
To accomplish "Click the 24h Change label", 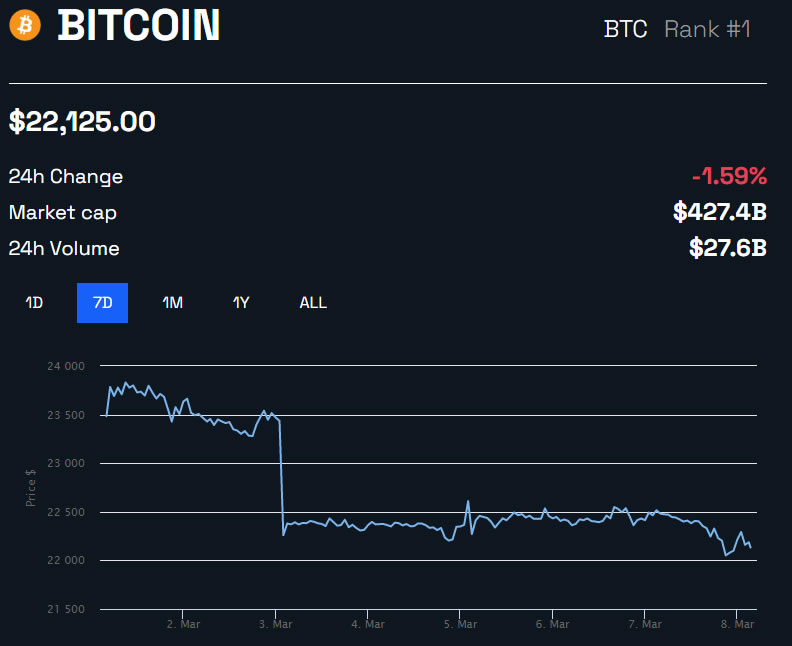I will coord(66,177).
